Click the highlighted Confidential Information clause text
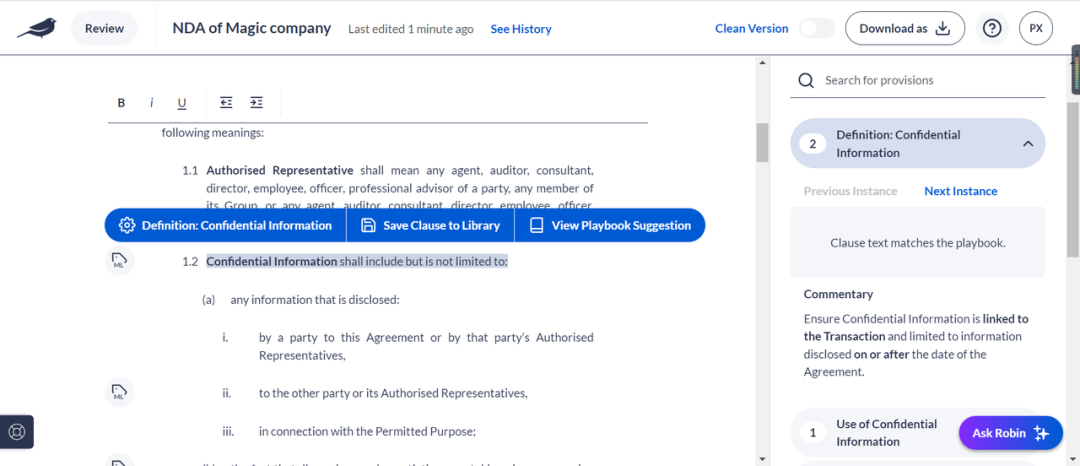The width and height of the screenshot is (1080, 466). [x=357, y=262]
